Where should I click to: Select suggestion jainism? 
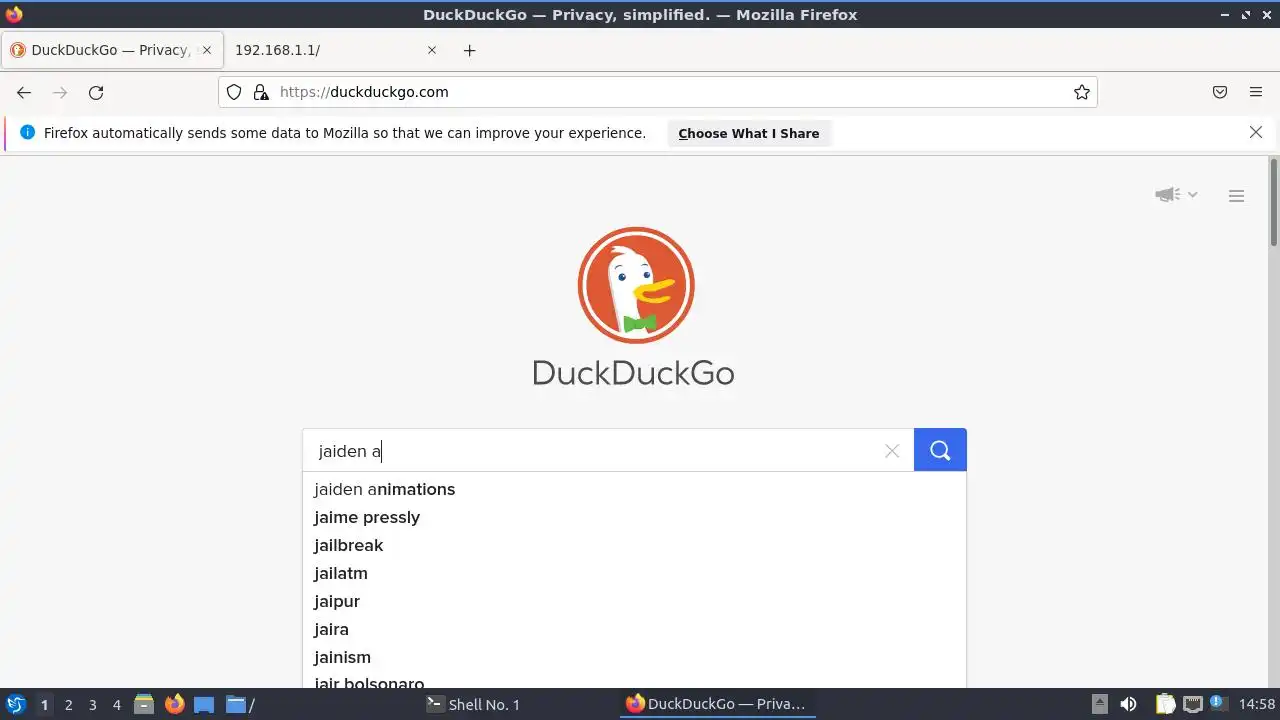(x=634, y=657)
